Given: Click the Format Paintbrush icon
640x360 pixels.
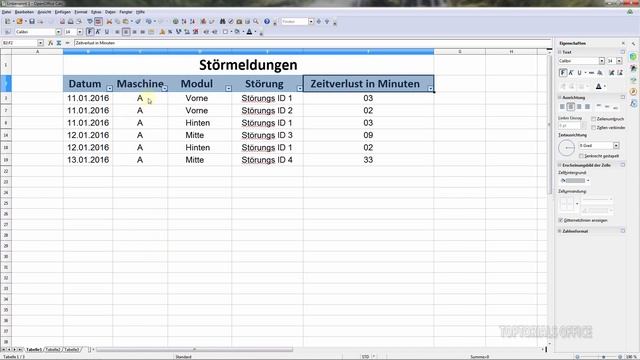Looking at the screenshot, I should 138,21.
